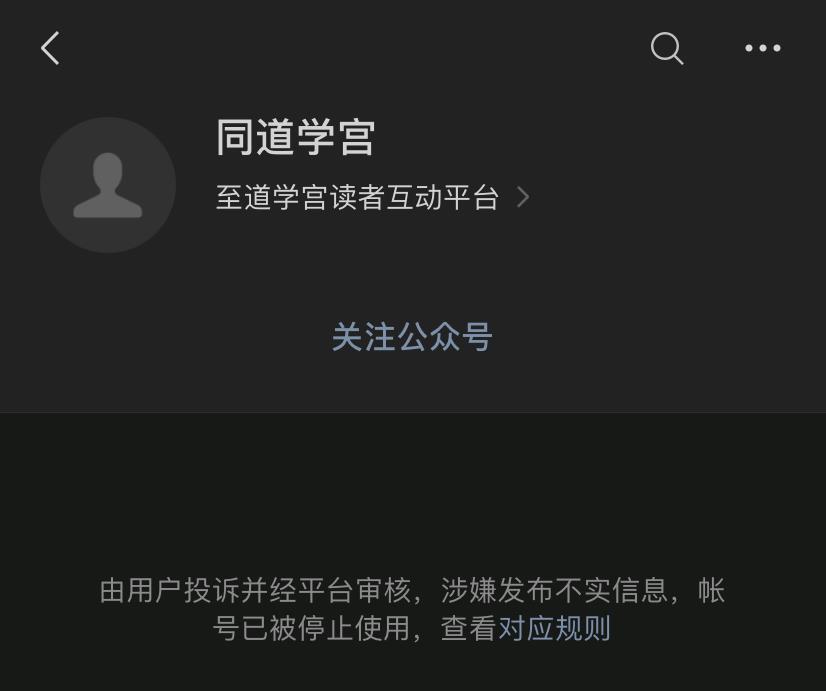The width and height of the screenshot is (826, 691).
Task: Go back using the left arrow icon
Action: click(50, 48)
